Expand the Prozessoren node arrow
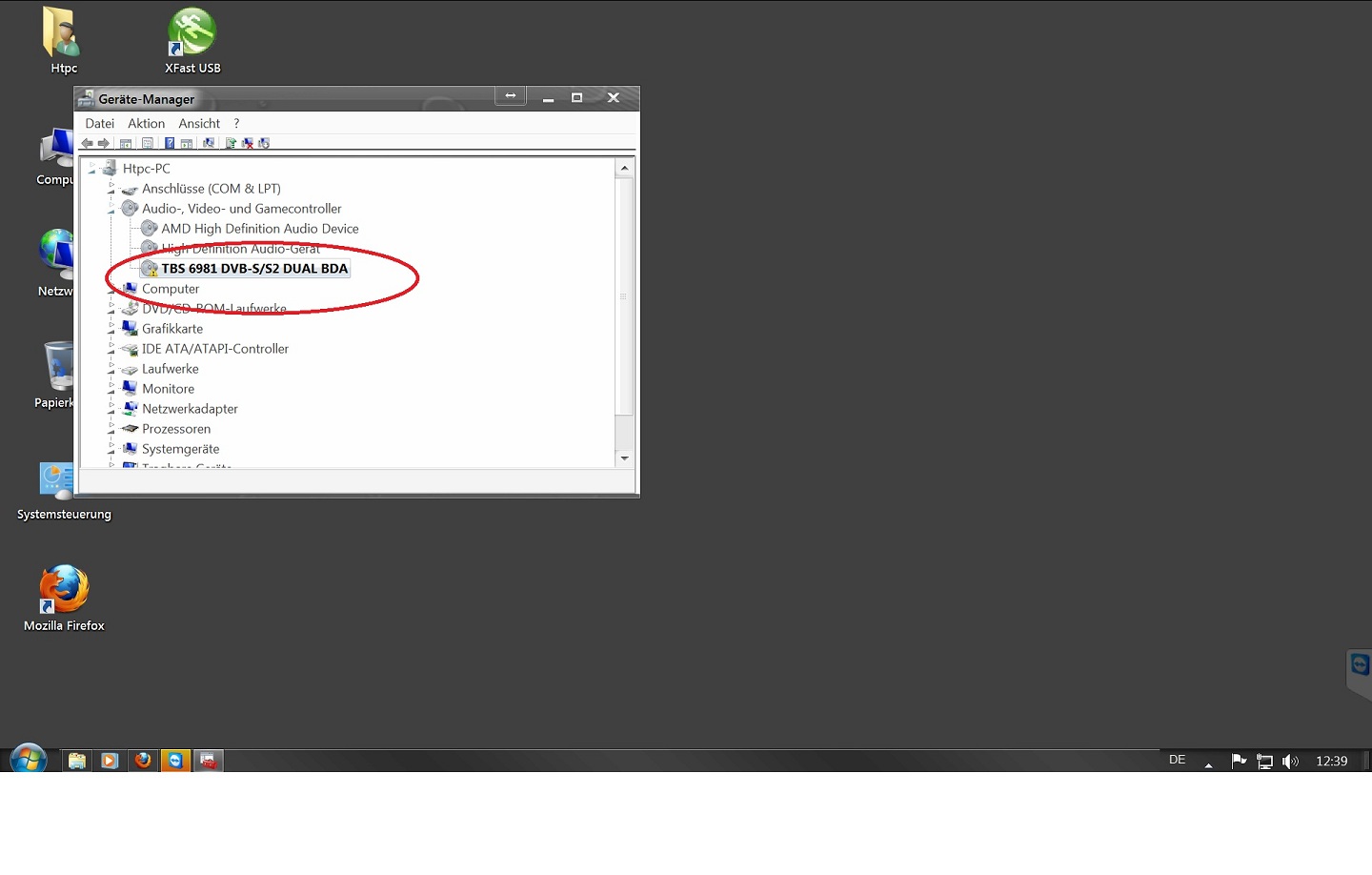The image size is (1372, 875). (111, 428)
